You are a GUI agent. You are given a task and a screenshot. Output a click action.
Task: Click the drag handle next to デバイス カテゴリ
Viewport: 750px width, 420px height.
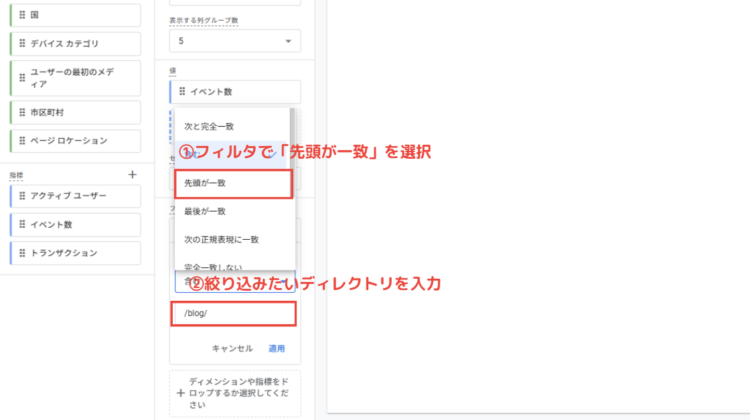pos(22,44)
